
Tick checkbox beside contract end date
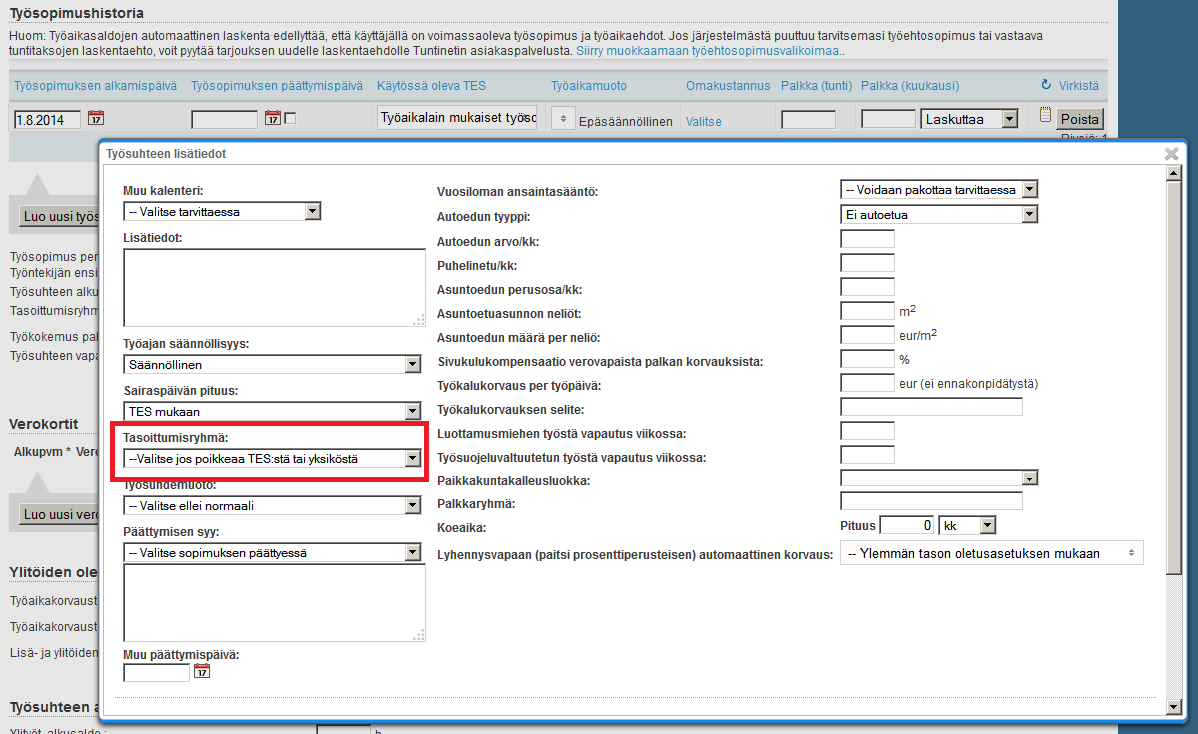290,119
